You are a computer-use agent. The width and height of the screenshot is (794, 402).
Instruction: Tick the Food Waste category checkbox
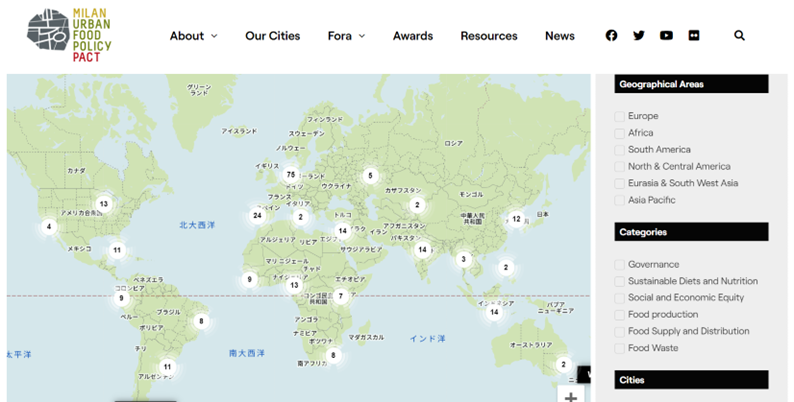tap(620, 348)
